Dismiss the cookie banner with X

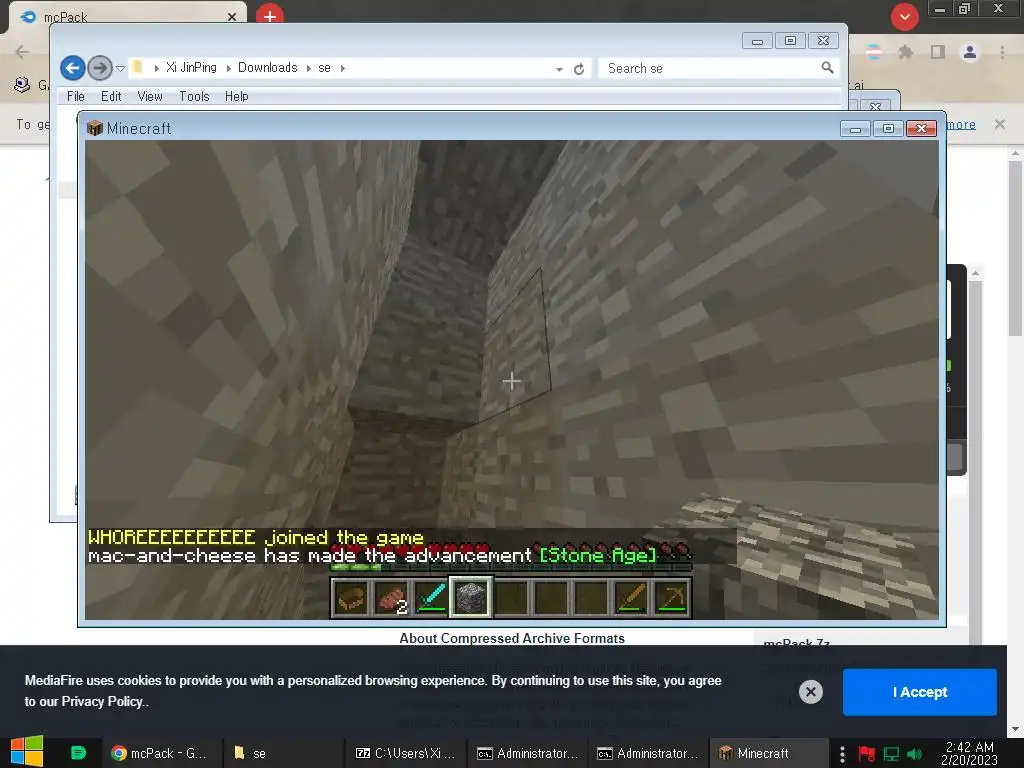coord(810,692)
